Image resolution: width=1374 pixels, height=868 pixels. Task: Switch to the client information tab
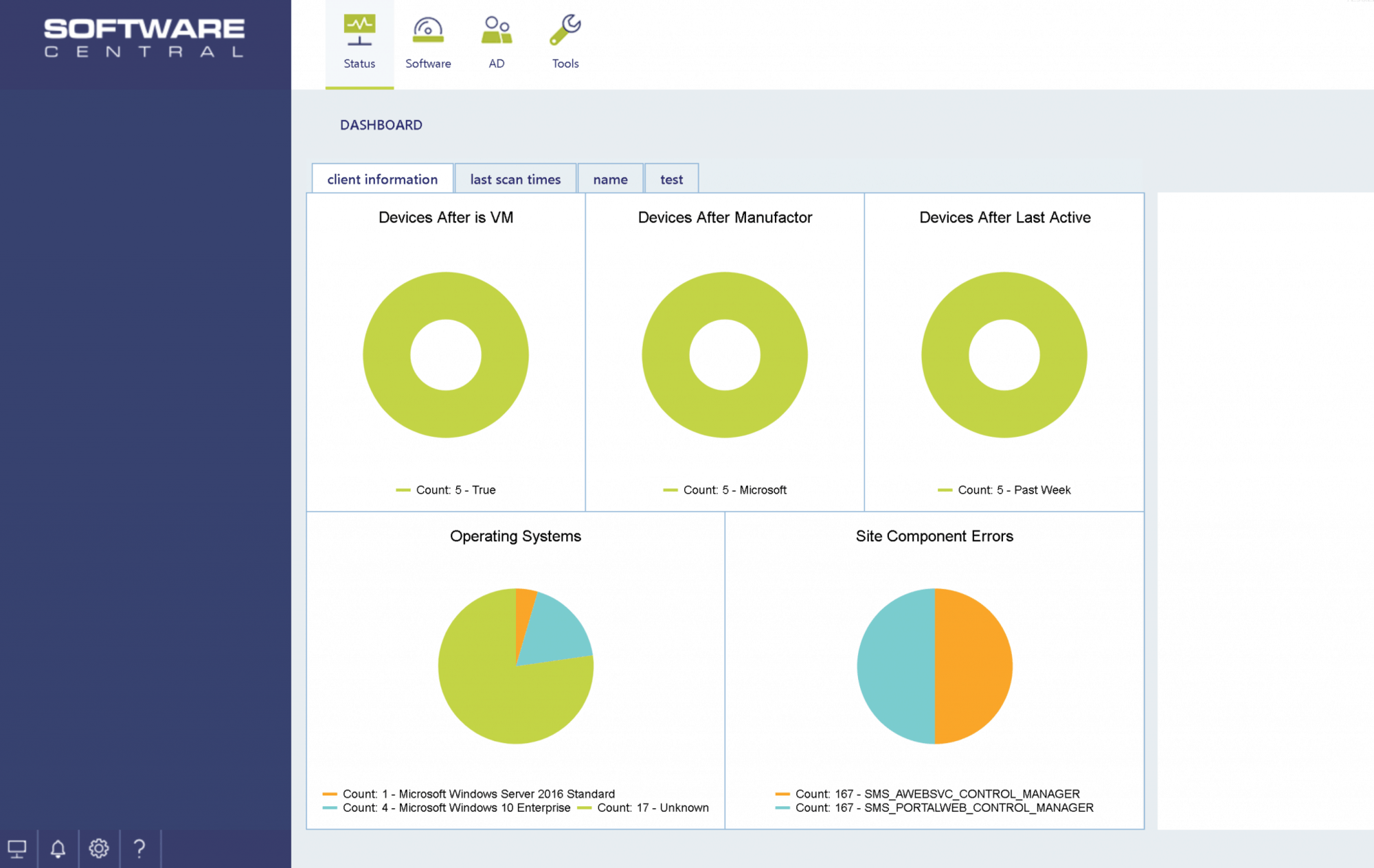click(382, 179)
